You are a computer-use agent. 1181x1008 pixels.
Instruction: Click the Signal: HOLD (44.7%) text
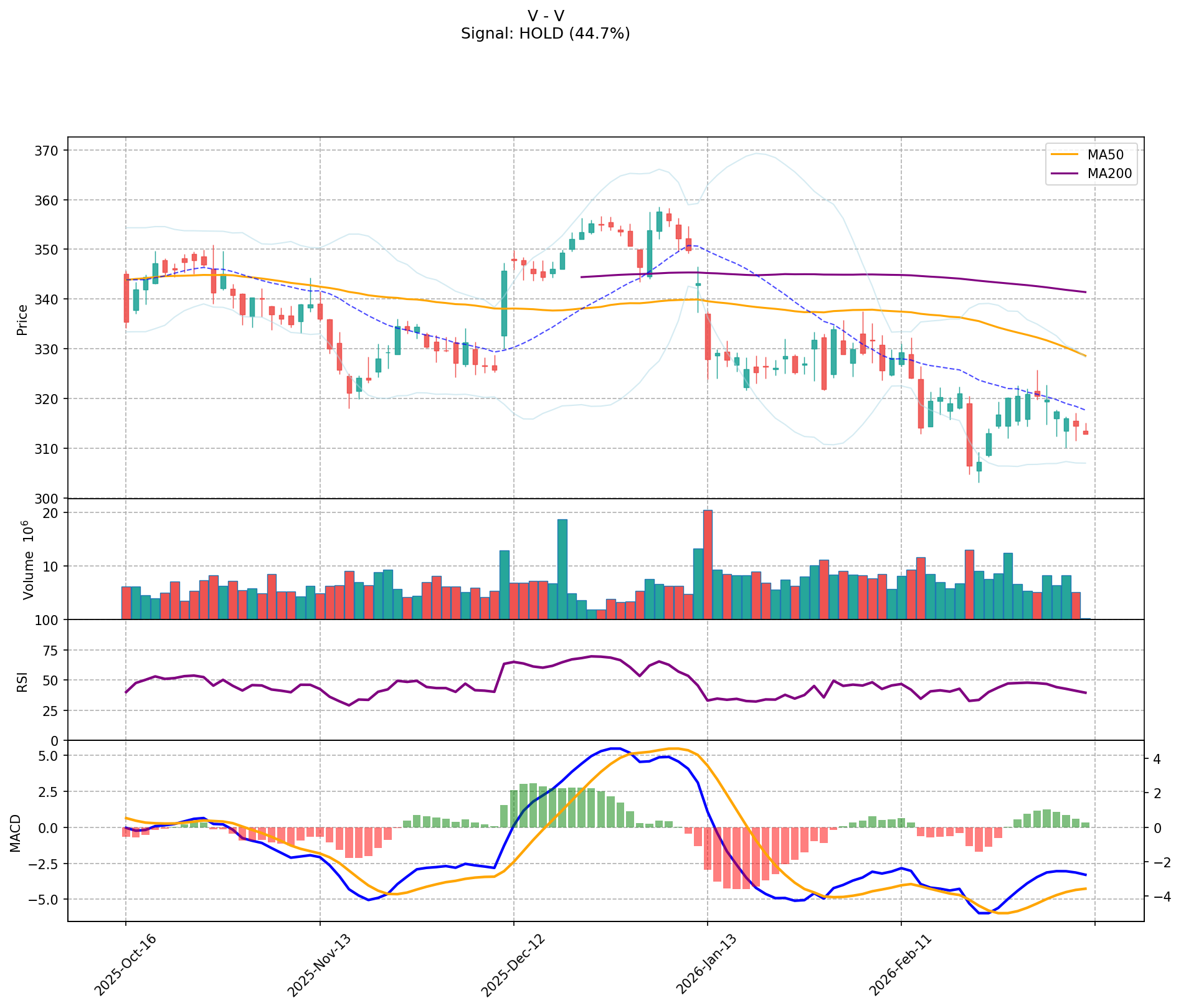[x=545, y=34]
